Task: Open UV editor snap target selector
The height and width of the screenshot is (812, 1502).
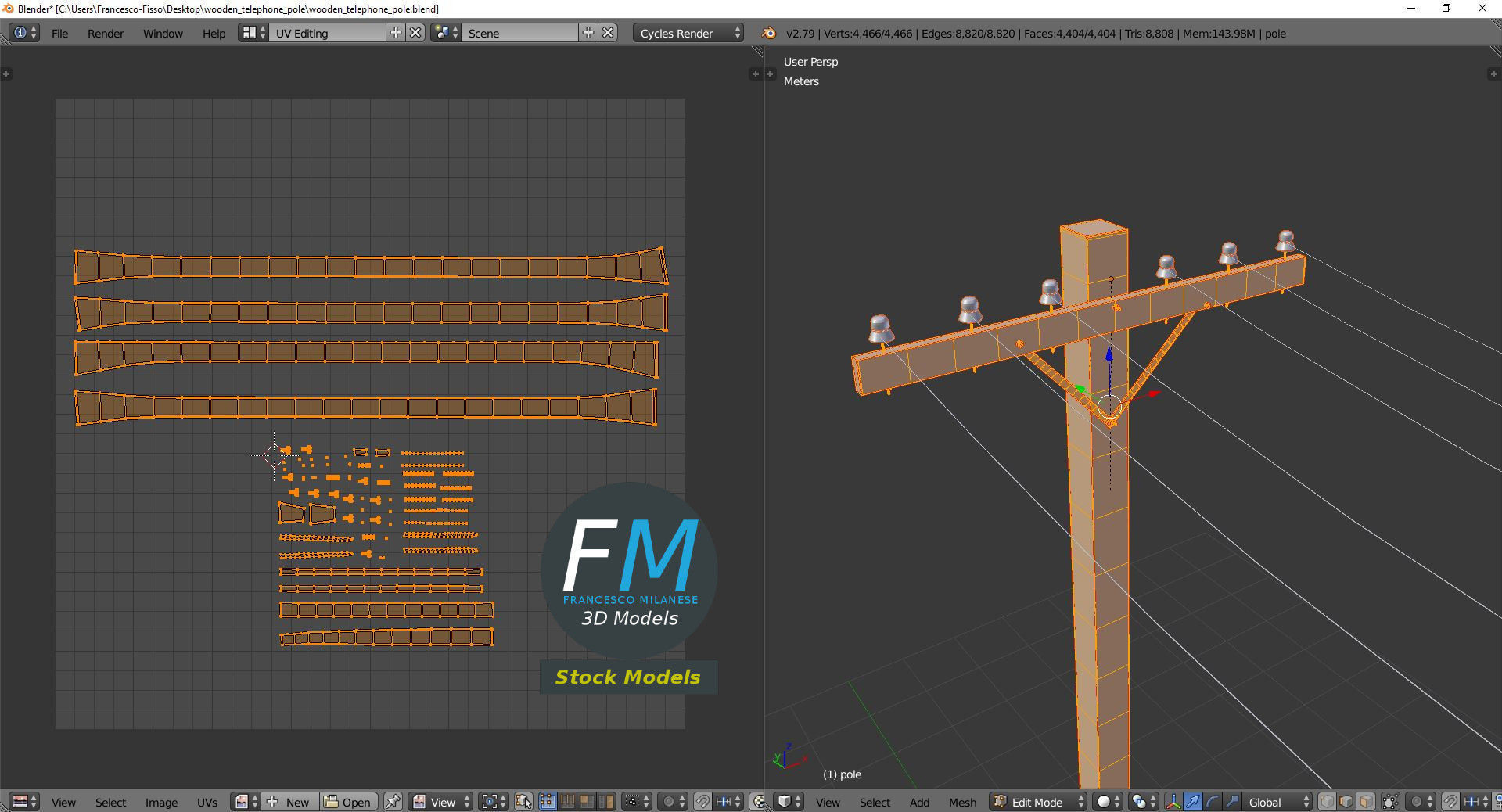Action: tap(728, 802)
